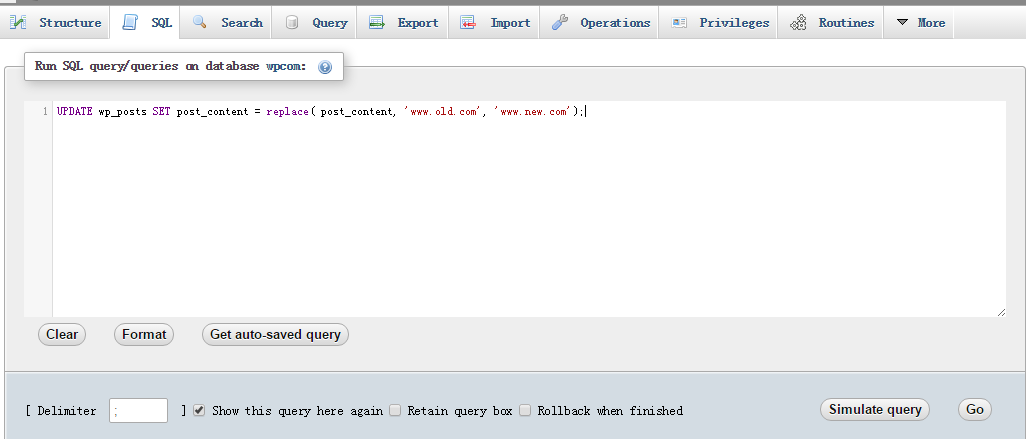
Task: Click inside the Delimiter input field
Action: coord(138,410)
